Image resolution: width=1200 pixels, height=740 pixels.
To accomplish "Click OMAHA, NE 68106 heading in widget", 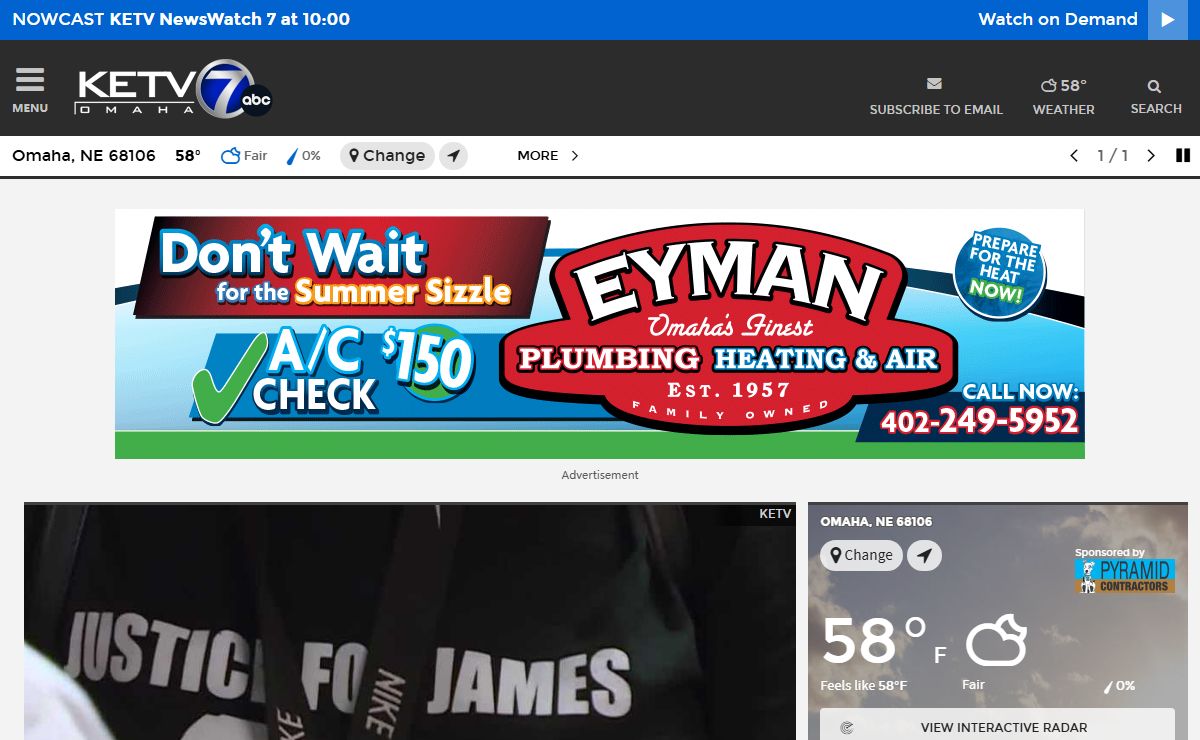I will (876, 522).
